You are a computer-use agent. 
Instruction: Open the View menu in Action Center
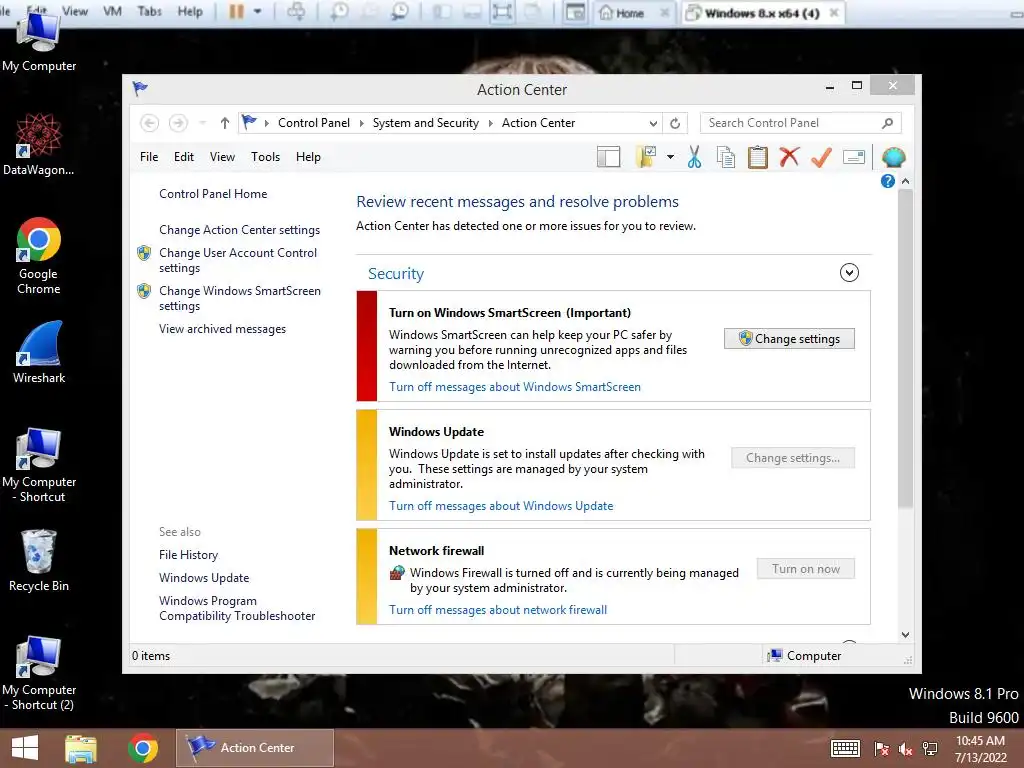222,157
